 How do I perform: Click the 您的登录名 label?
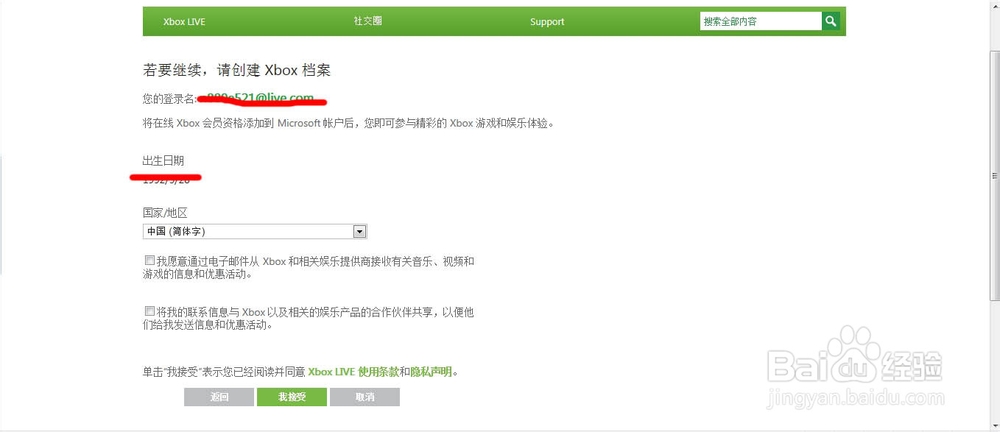tap(170, 99)
